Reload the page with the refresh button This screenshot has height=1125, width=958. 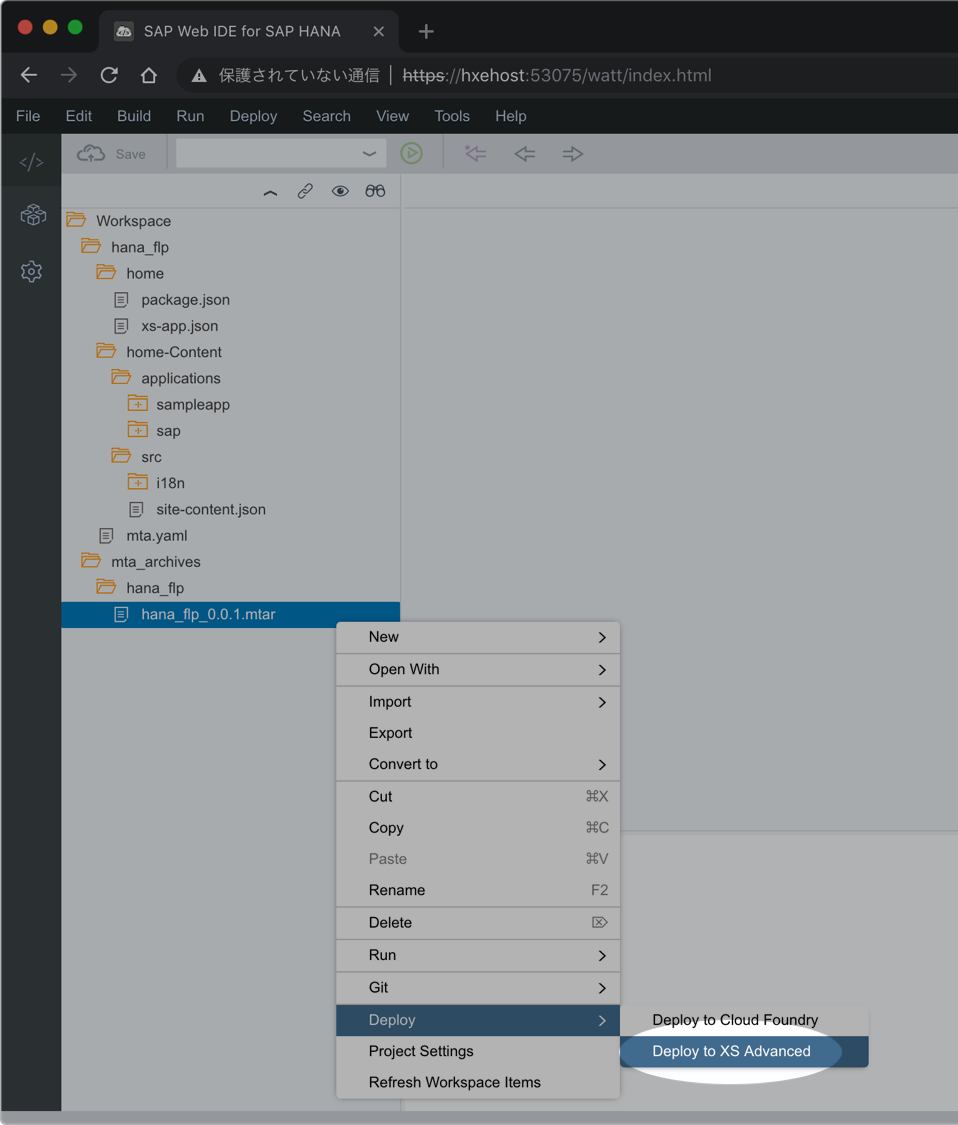click(x=108, y=74)
